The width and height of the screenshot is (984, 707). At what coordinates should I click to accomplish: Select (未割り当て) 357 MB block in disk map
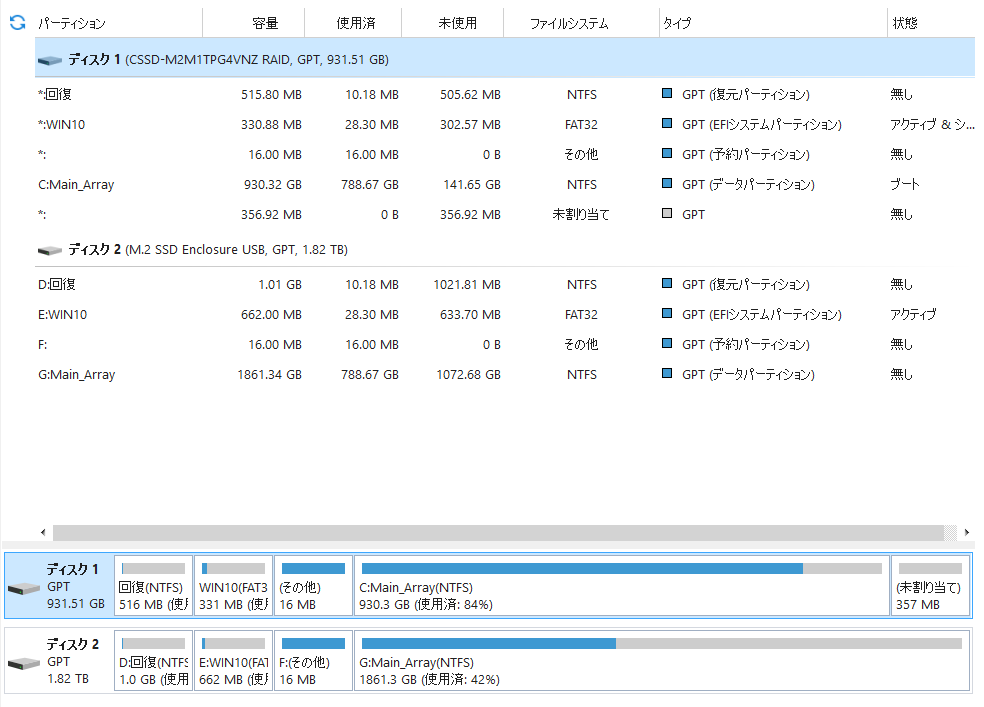(931, 586)
